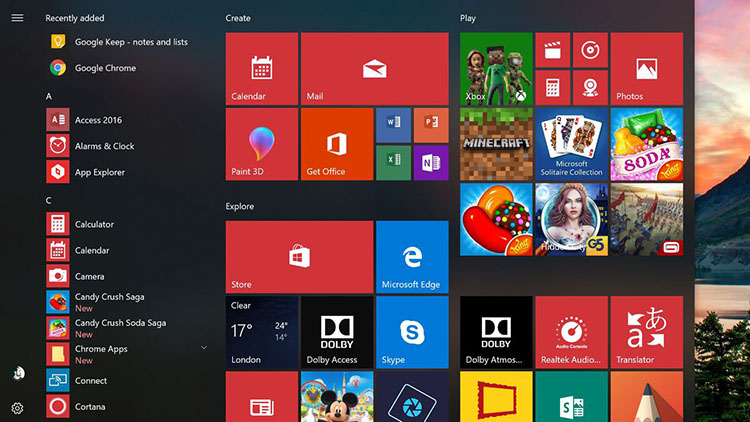Open Microsoft Solitaire Collection tile
Image resolution: width=750 pixels, height=422 pixels.
(x=572, y=144)
